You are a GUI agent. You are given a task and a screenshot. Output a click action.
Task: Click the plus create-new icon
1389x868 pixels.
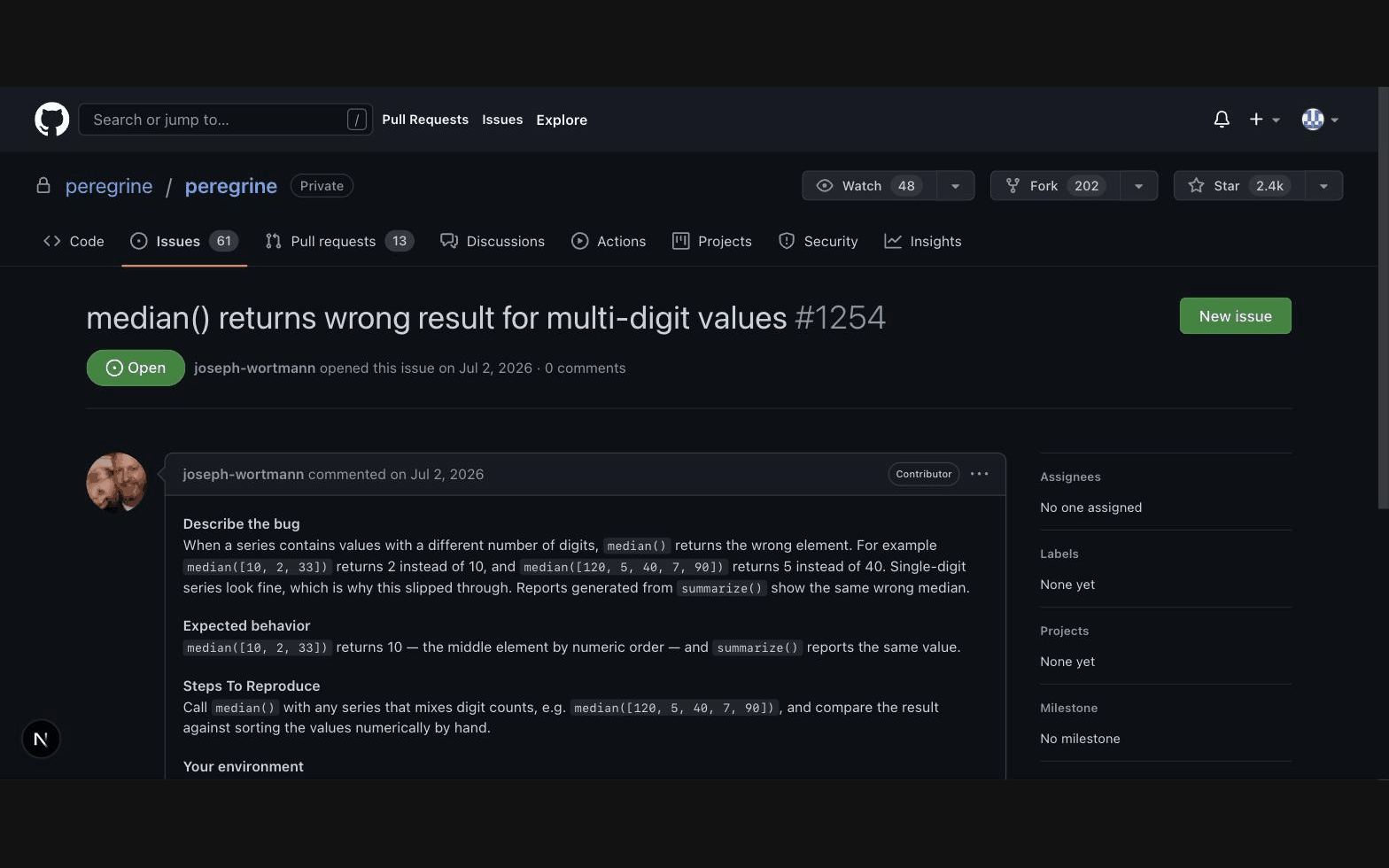click(x=1256, y=120)
